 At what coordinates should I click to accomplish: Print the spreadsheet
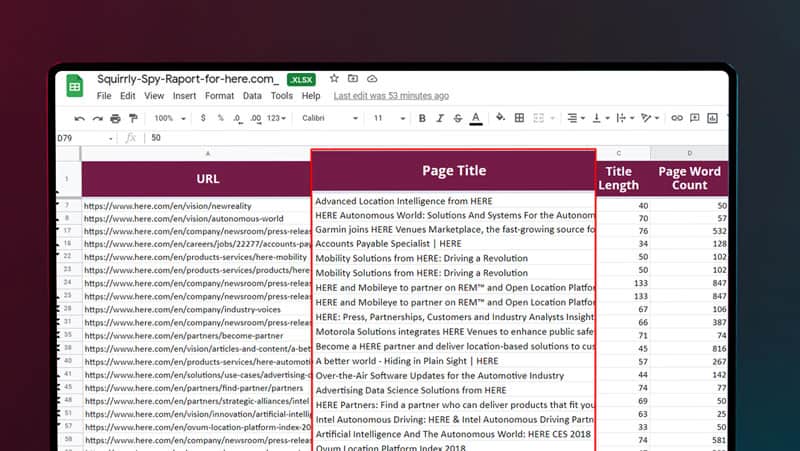115,118
